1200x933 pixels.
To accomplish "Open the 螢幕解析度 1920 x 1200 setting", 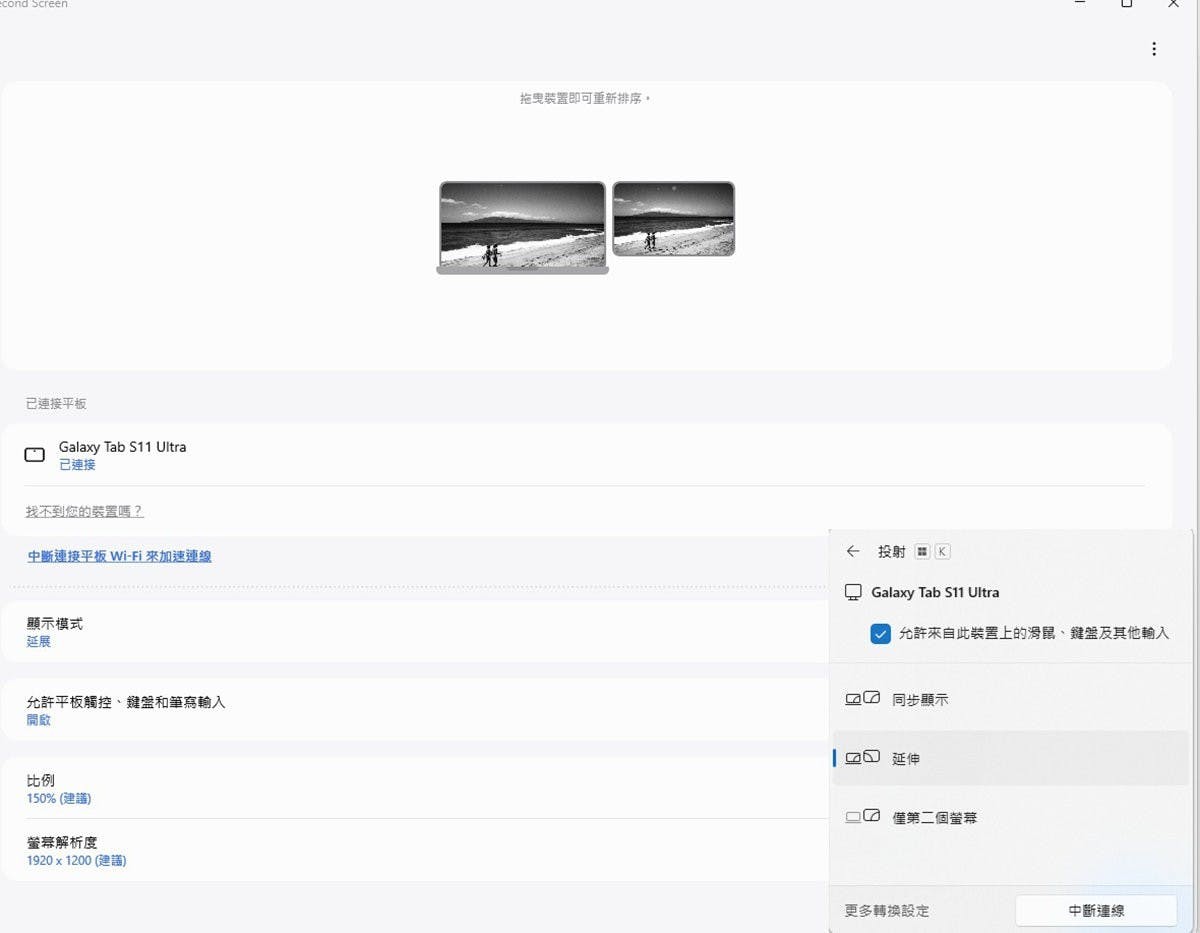I will pyautogui.click(x=415, y=850).
